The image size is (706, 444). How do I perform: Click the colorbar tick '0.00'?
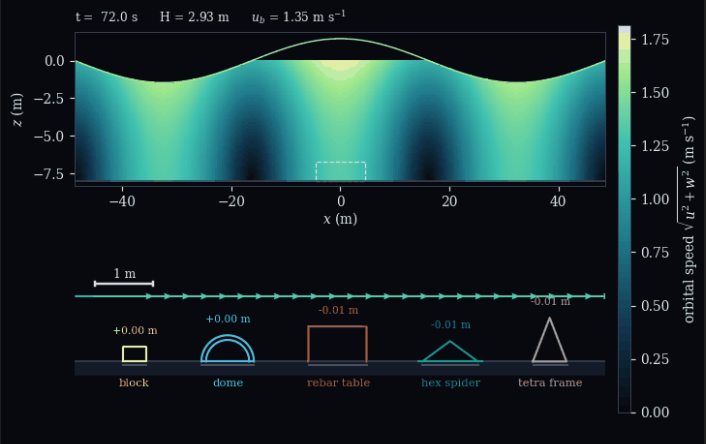655,412
